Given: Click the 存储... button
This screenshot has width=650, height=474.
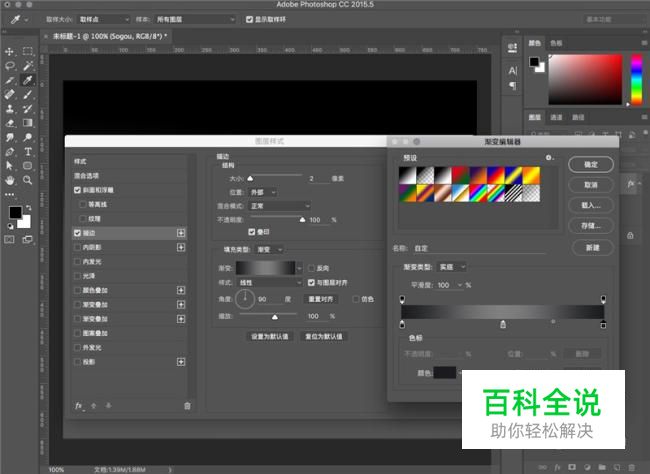Looking at the screenshot, I should [591, 226].
